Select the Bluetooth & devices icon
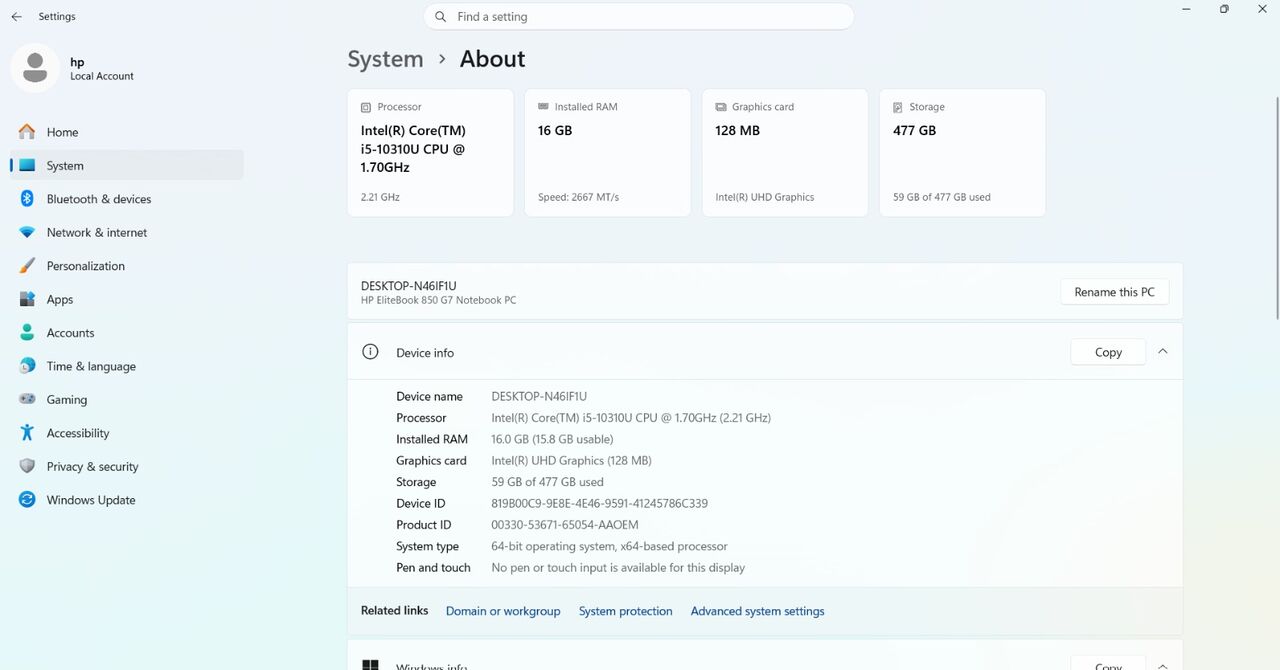The width and height of the screenshot is (1280, 670). tap(27, 199)
